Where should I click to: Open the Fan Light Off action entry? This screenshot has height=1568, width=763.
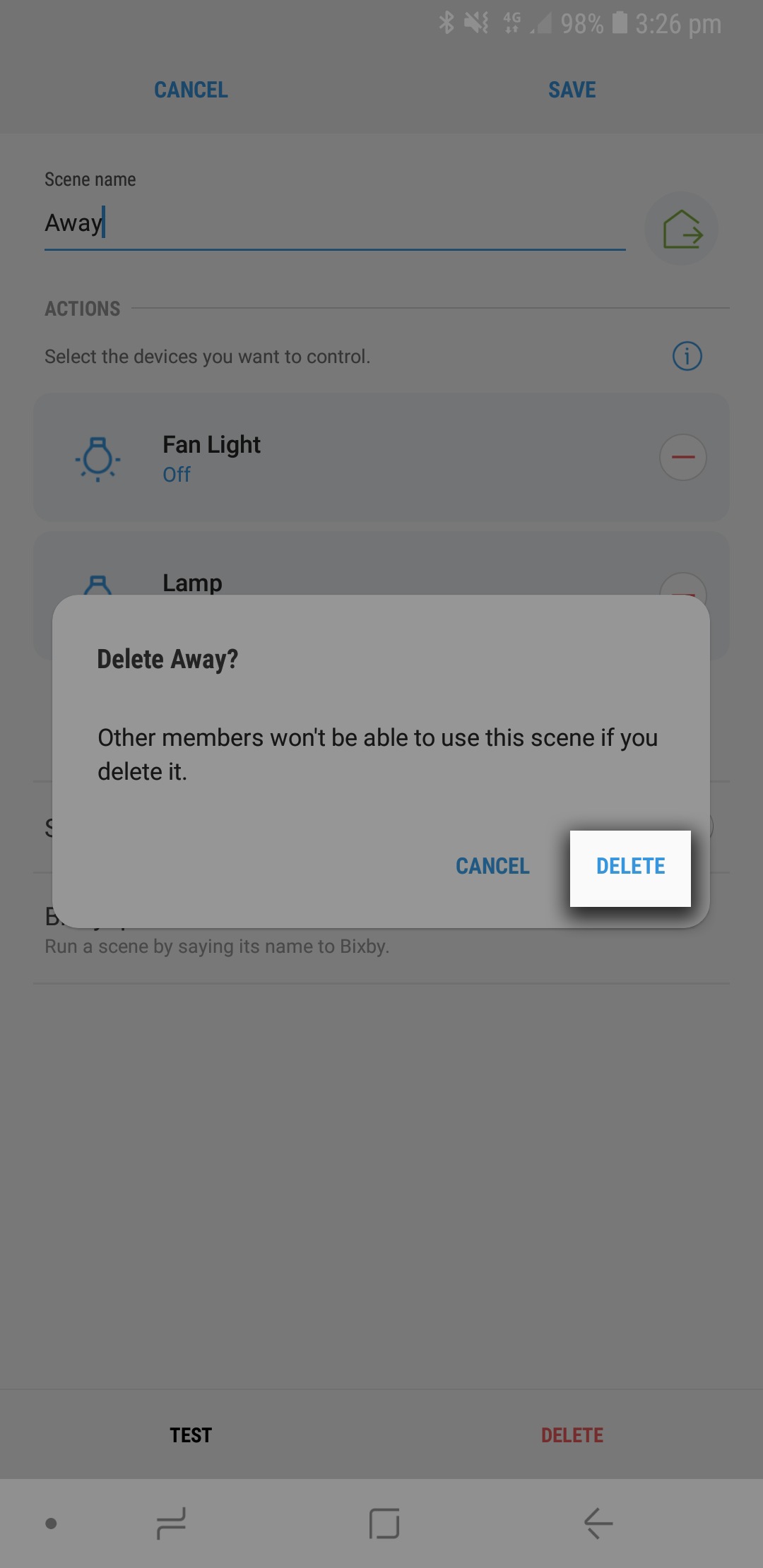[381, 458]
